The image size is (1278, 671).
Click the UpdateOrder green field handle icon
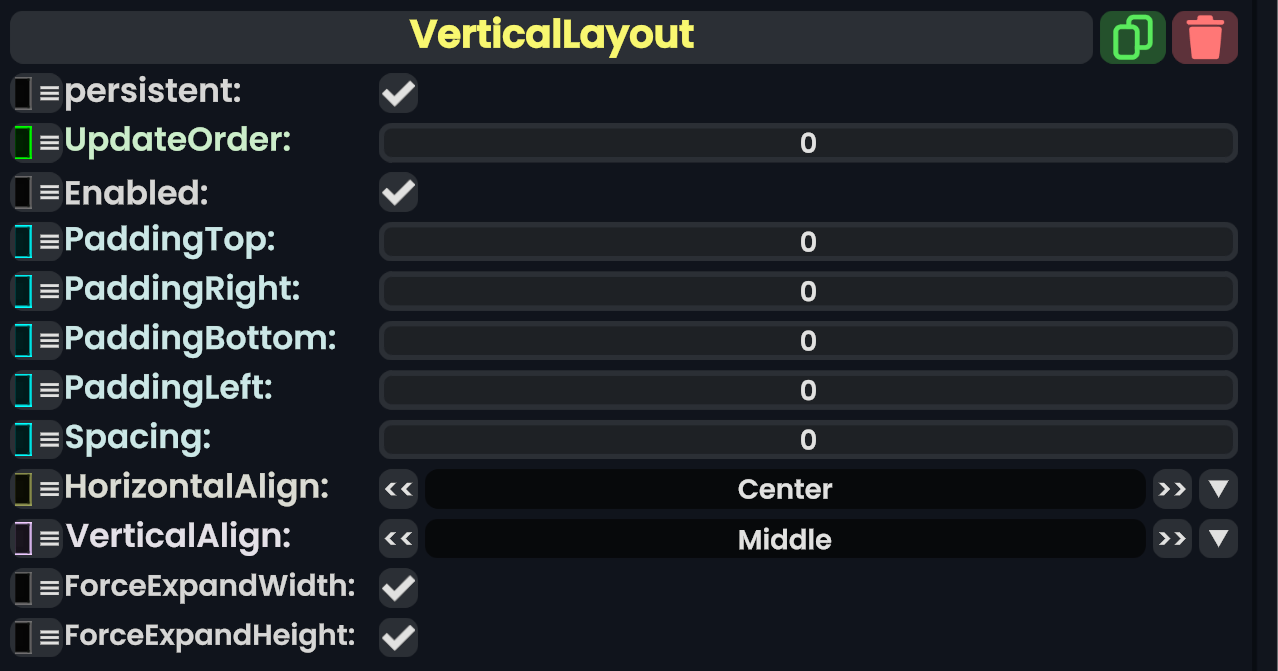pyautogui.click(x=24, y=142)
